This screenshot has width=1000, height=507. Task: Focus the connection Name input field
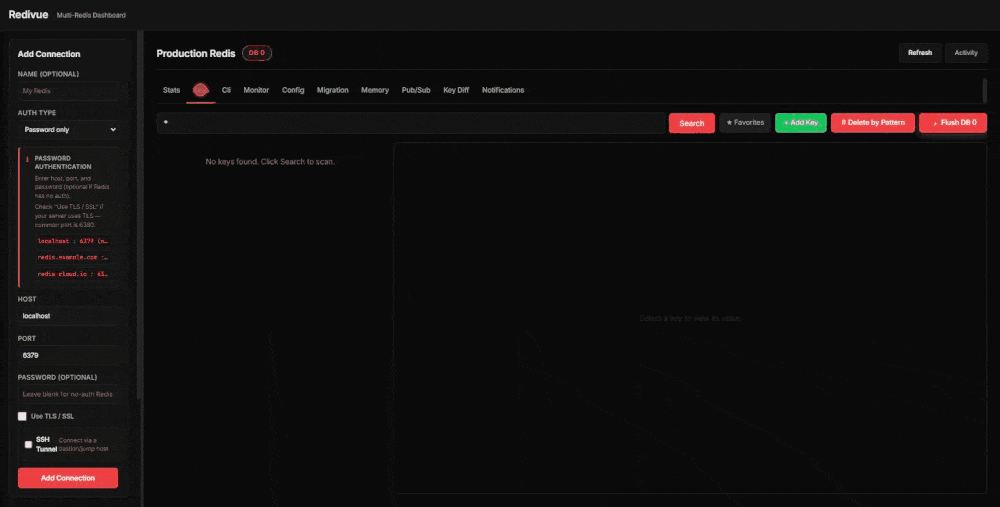pyautogui.click(x=68, y=91)
